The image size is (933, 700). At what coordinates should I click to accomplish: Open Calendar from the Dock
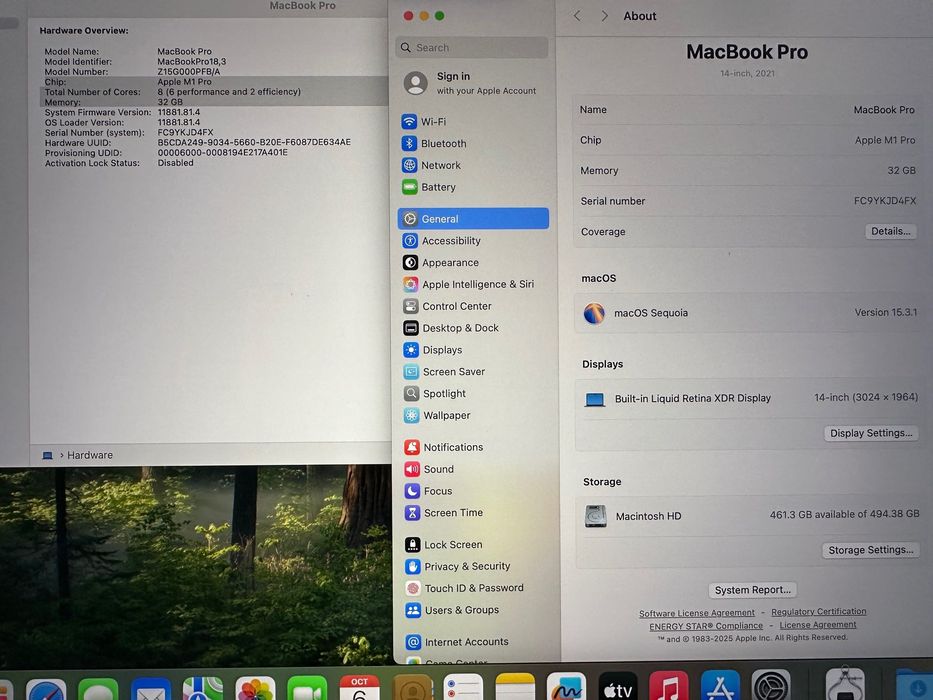point(359,689)
